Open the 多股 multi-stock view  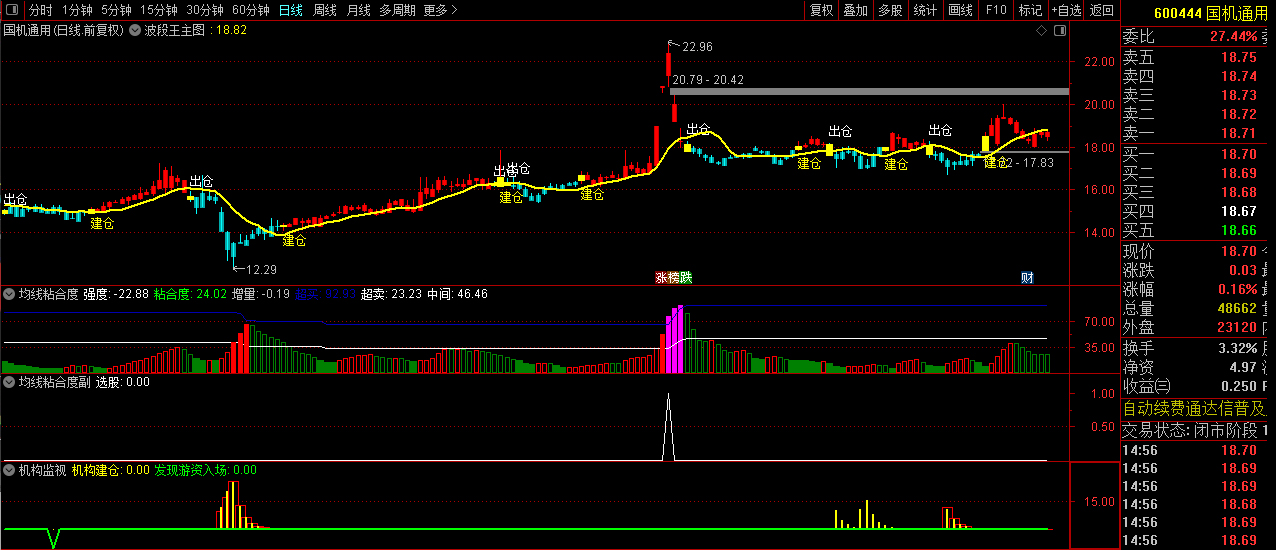coord(890,10)
